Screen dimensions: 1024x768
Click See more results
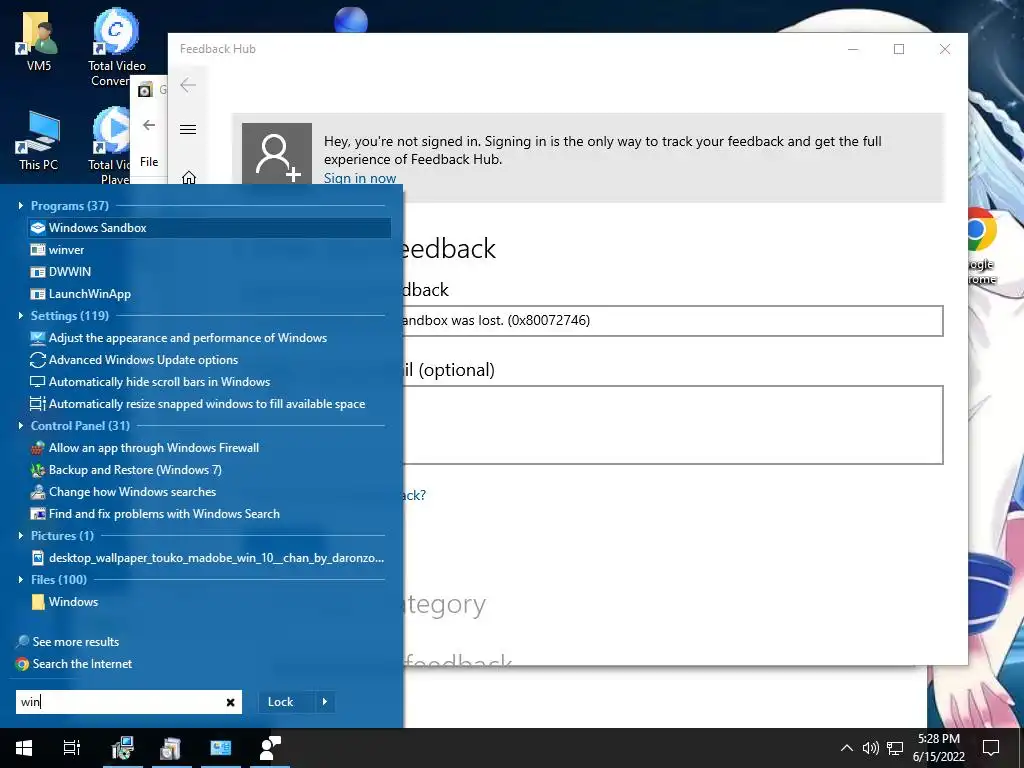point(67,642)
